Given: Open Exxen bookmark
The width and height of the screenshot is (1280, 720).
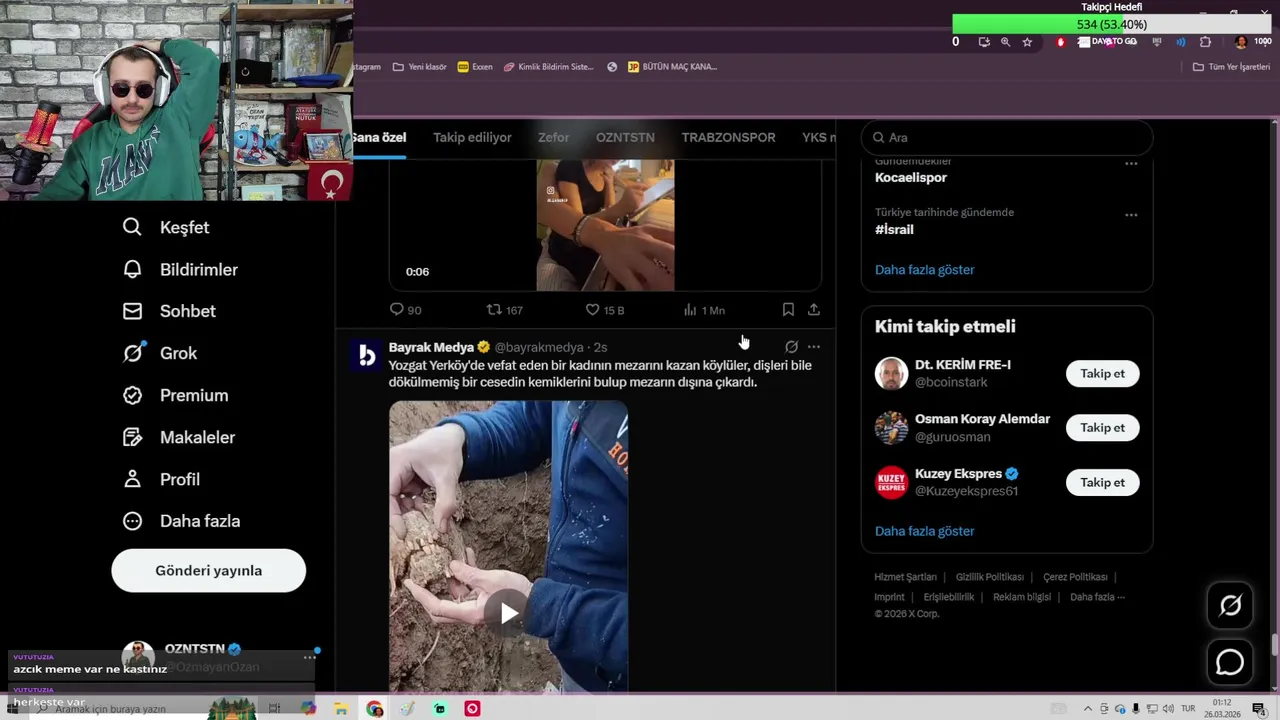Looking at the screenshot, I should (x=475, y=67).
